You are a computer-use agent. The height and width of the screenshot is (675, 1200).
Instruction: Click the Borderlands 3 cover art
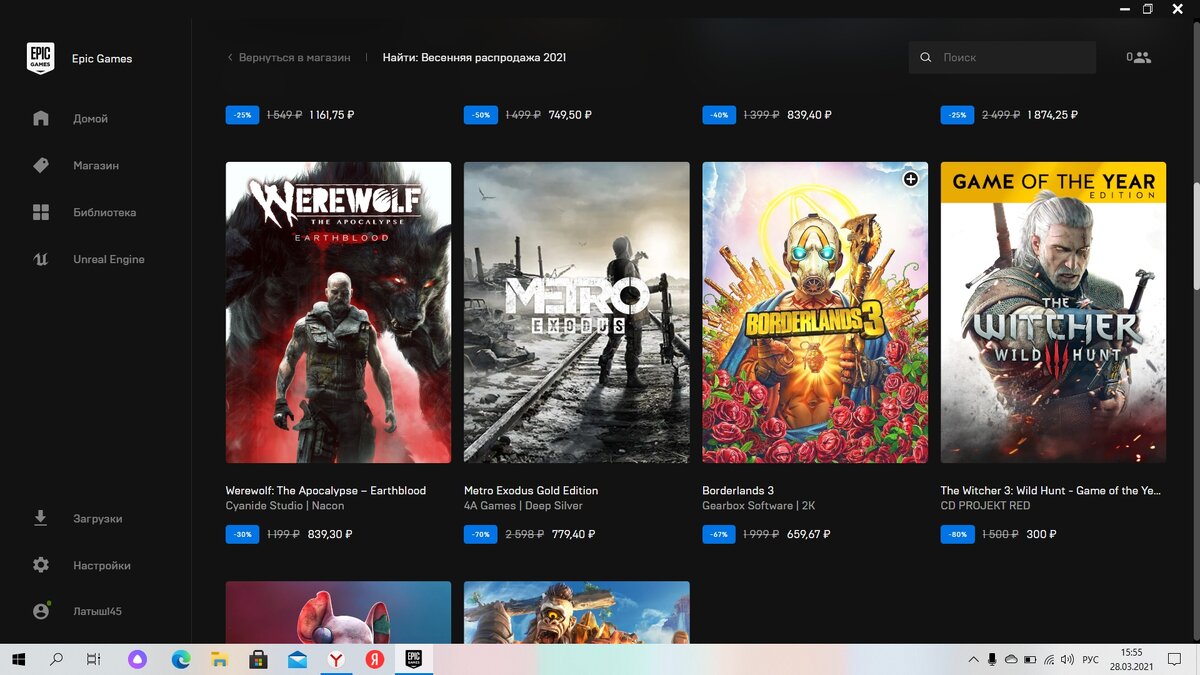815,312
